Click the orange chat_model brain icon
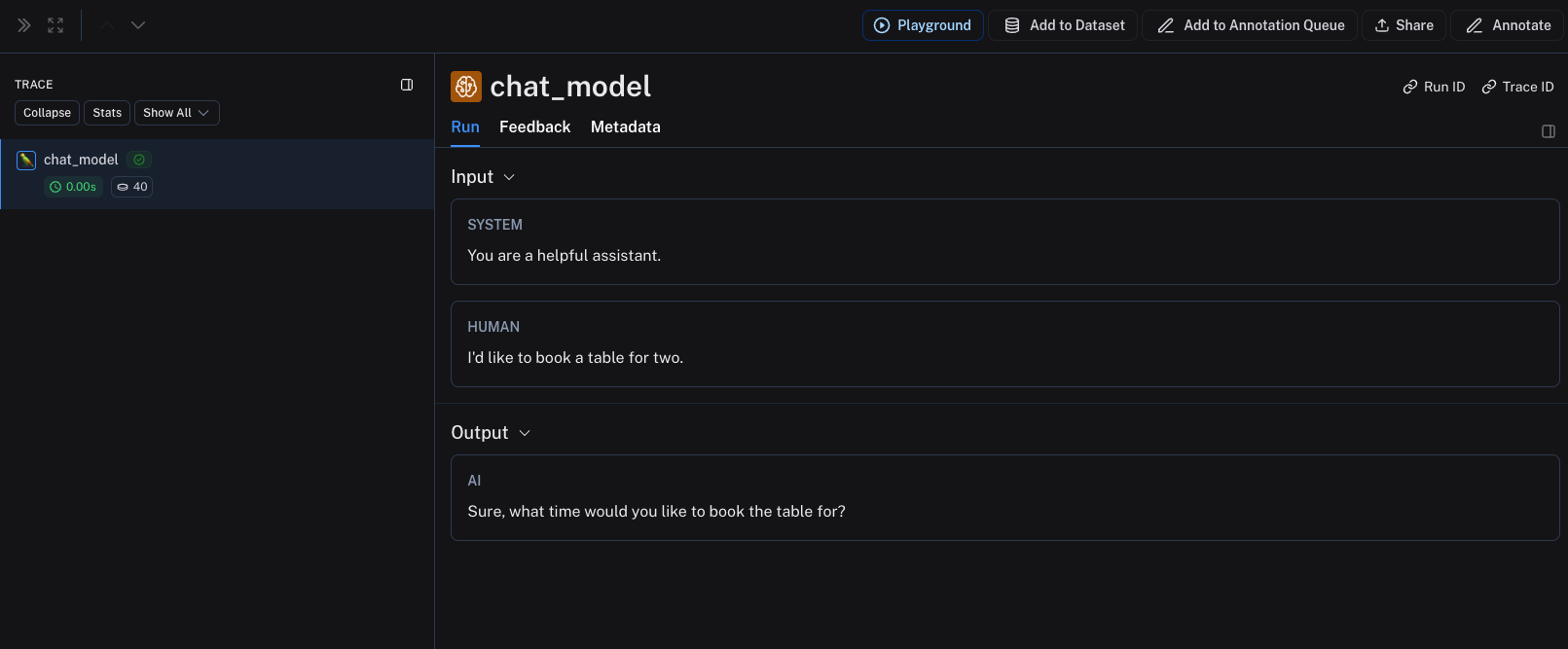The width and height of the screenshot is (1568, 649). pos(466,87)
